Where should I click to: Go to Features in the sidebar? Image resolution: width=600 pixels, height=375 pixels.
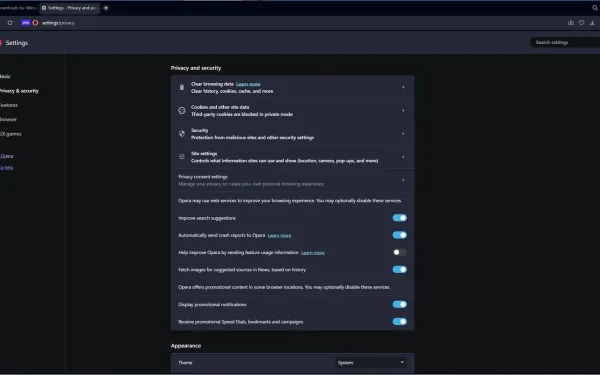pyautogui.click(x=9, y=105)
